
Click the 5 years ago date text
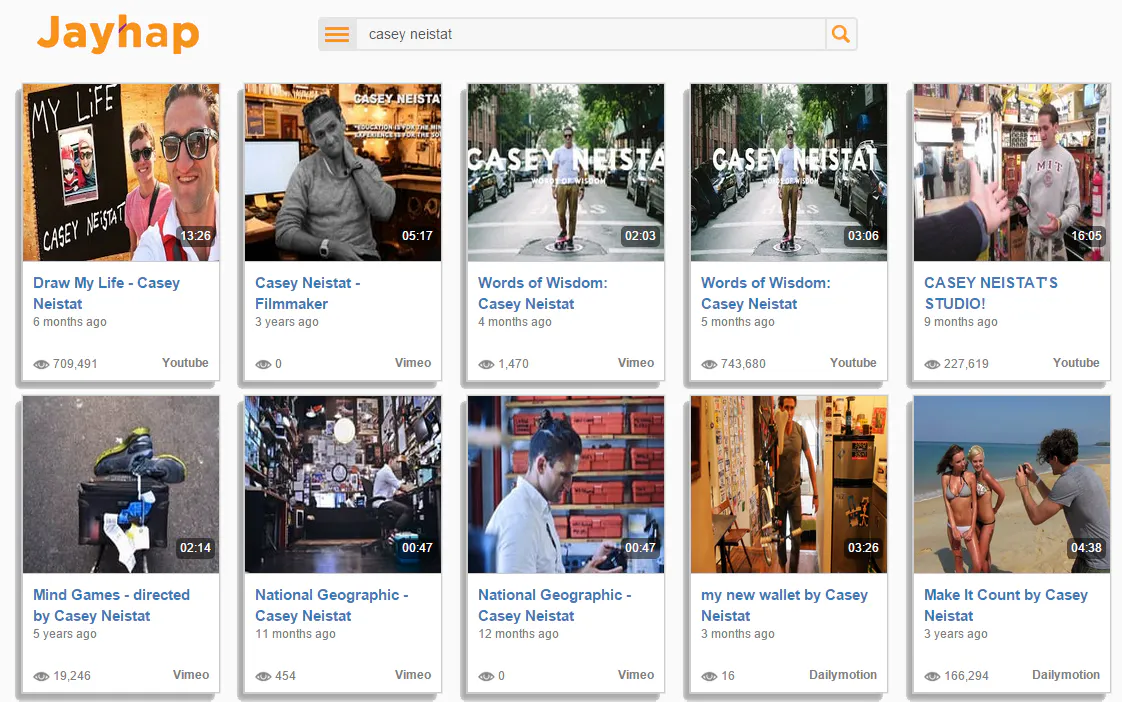coord(65,634)
